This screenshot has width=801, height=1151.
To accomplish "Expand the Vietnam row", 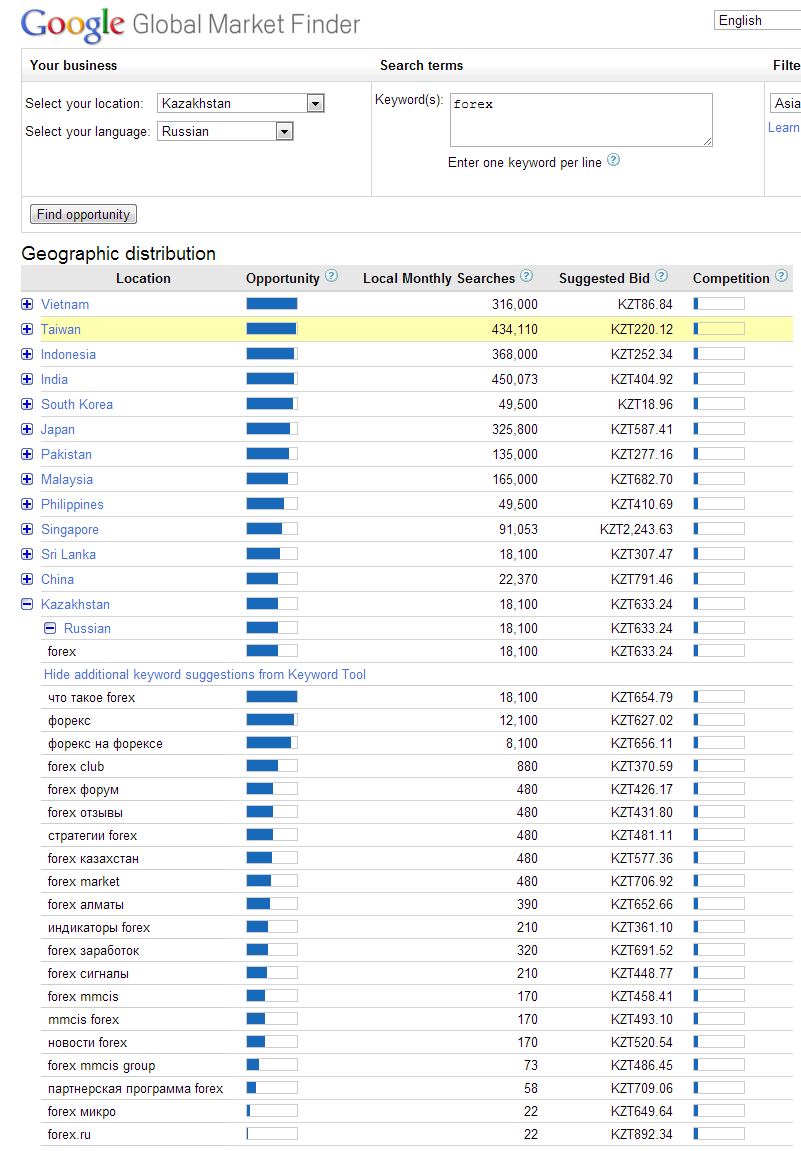I will tap(27, 304).
